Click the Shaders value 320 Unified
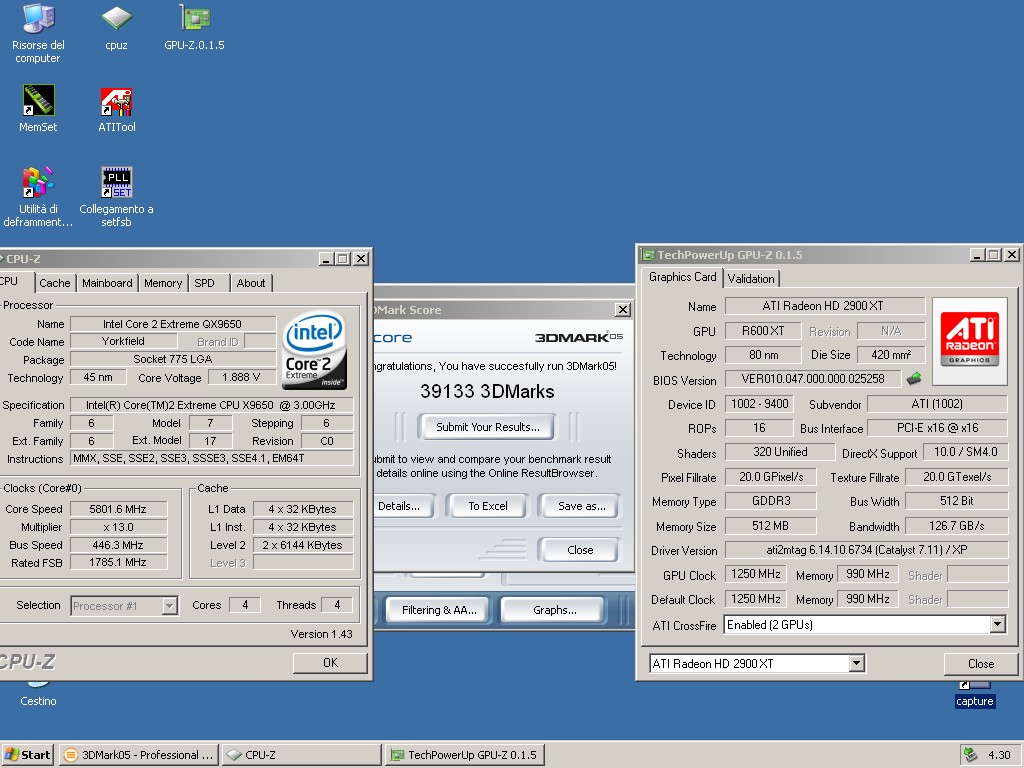Image resolution: width=1024 pixels, height=768 pixels. click(x=780, y=452)
